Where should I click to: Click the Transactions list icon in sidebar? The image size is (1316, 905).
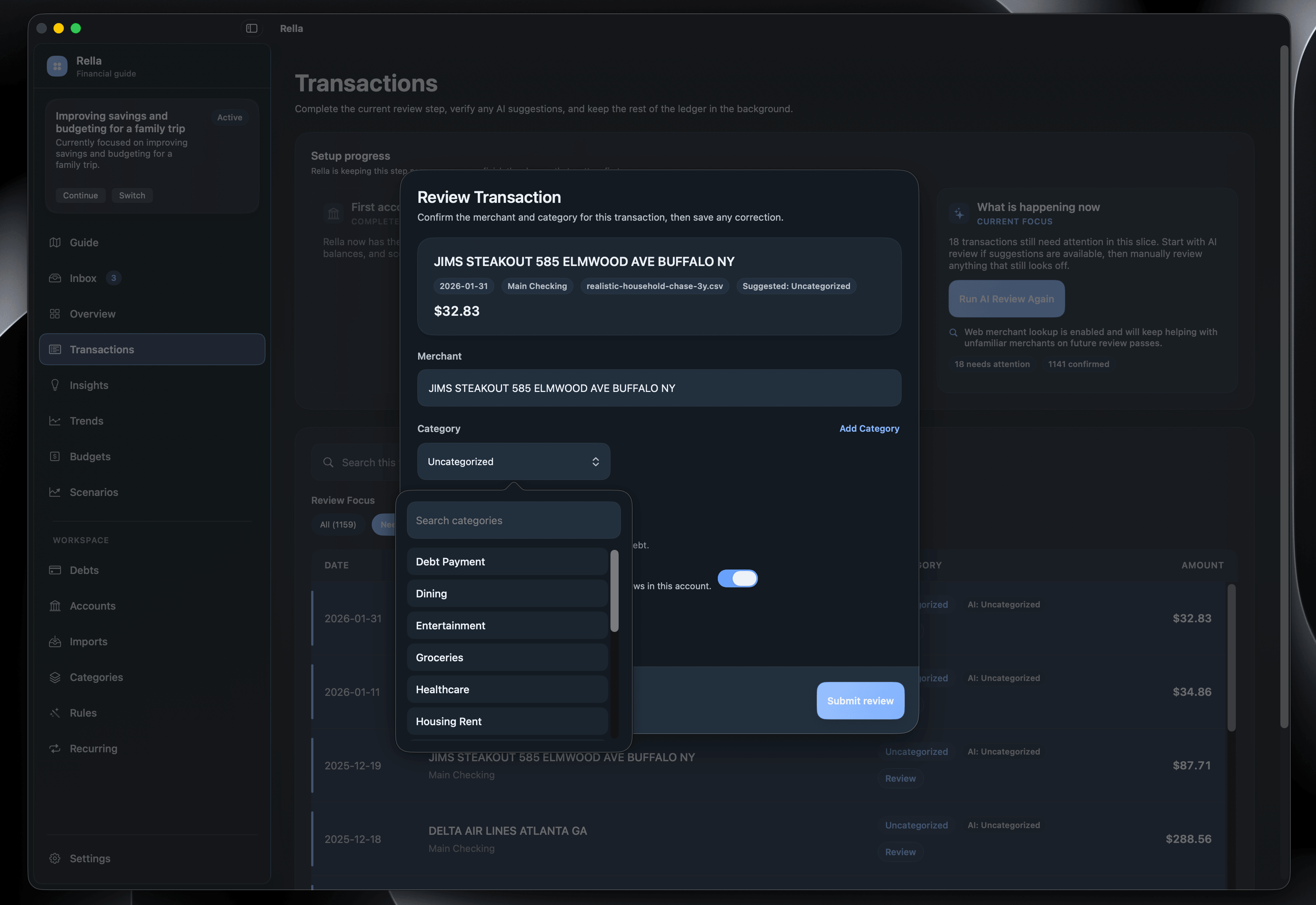point(55,349)
